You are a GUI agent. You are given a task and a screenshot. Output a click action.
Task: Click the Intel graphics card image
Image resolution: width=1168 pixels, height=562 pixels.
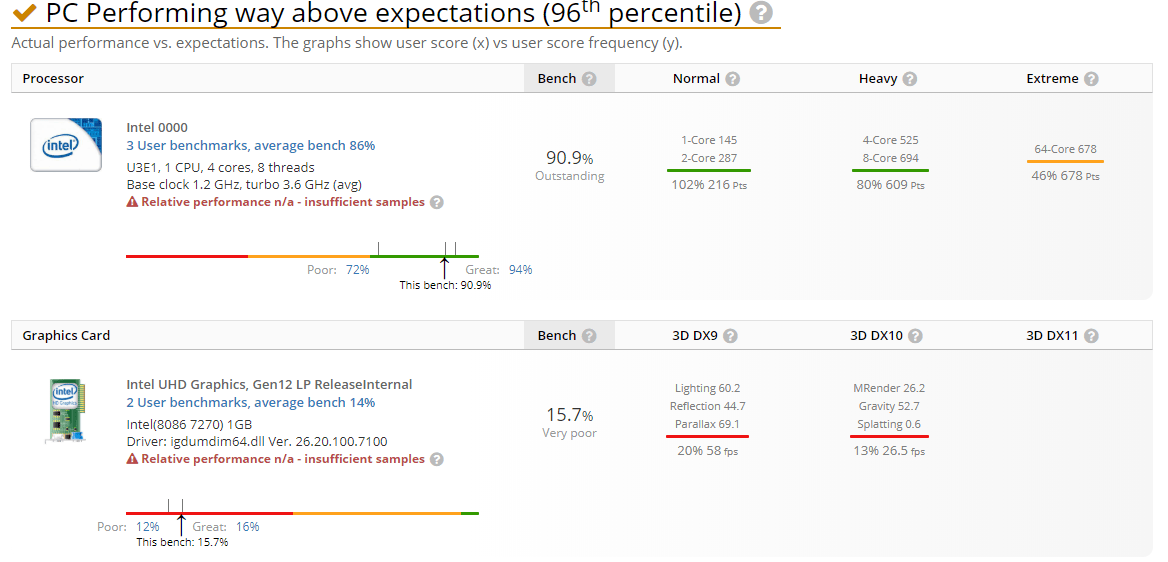pos(66,410)
